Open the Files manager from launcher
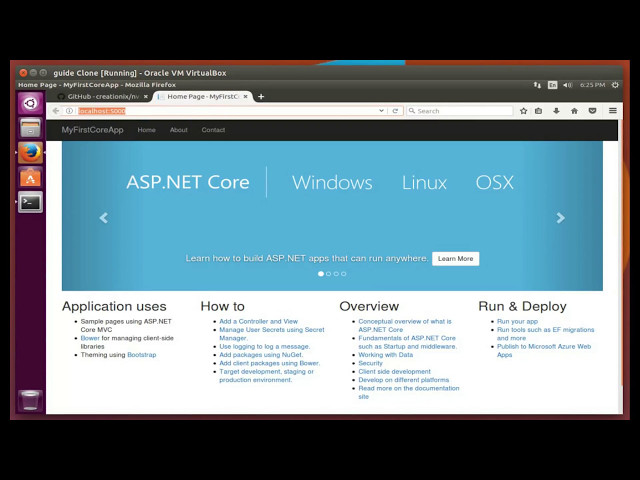This screenshot has height=480, width=640. (30, 128)
